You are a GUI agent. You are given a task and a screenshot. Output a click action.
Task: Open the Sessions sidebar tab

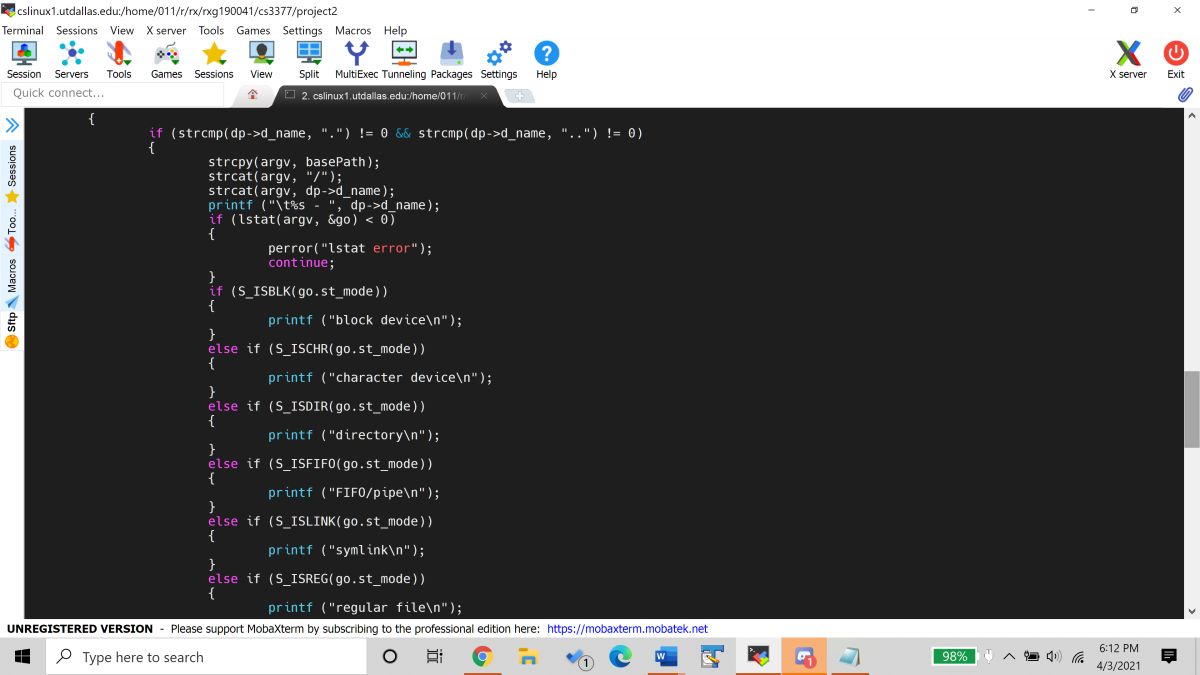click(12, 173)
